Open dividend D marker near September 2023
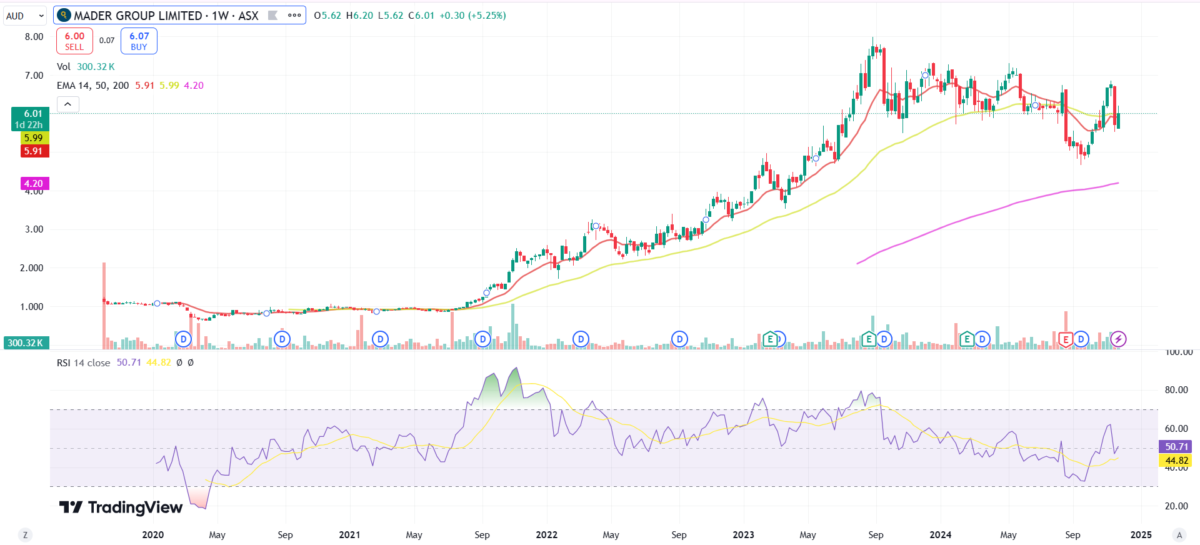Image resolution: width=1200 pixels, height=545 pixels. coord(884,340)
